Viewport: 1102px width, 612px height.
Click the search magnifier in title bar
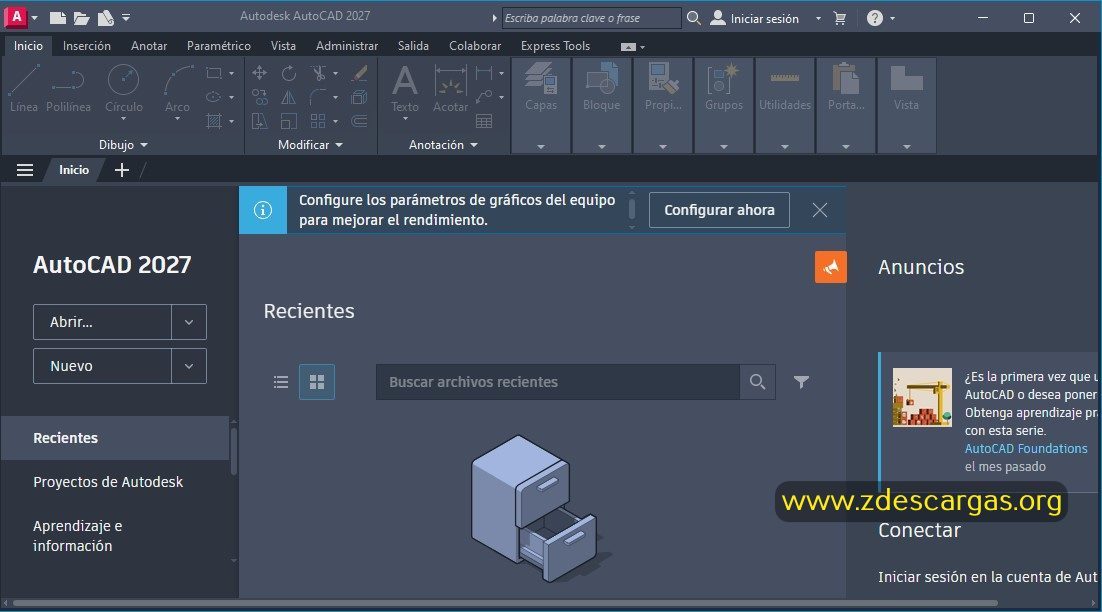[x=694, y=18]
